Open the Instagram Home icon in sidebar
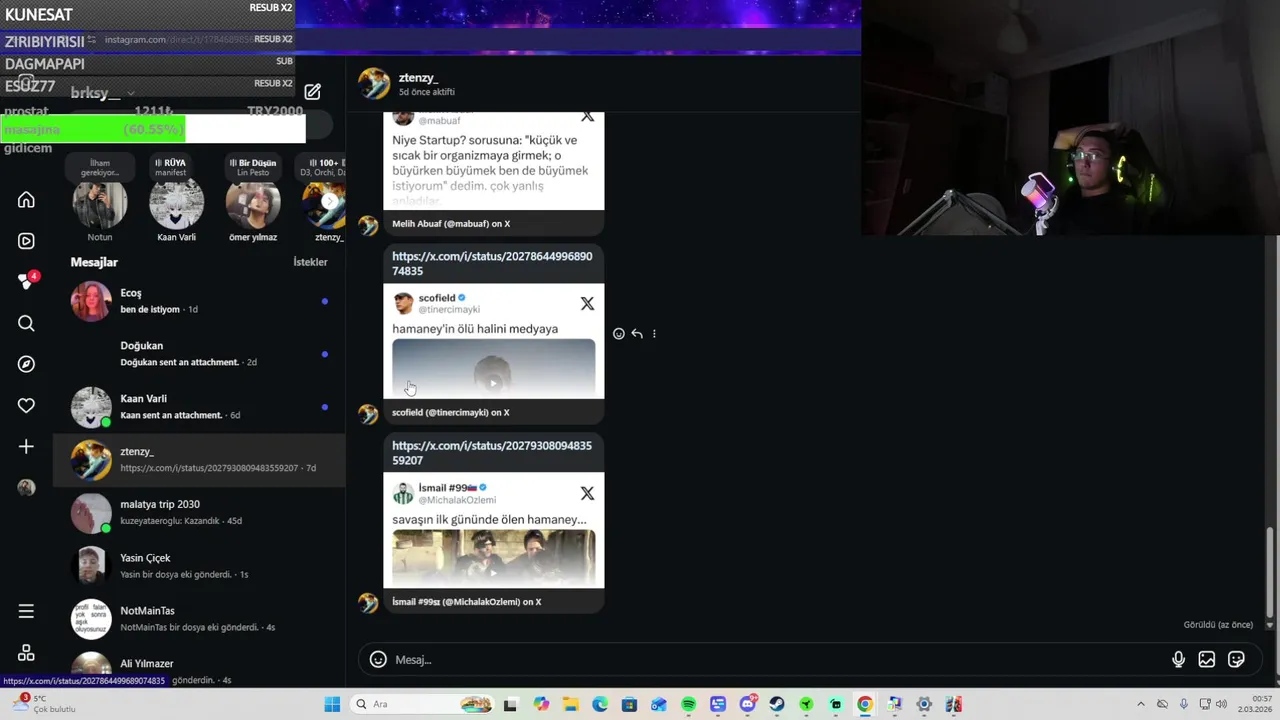 pyautogui.click(x=26, y=200)
